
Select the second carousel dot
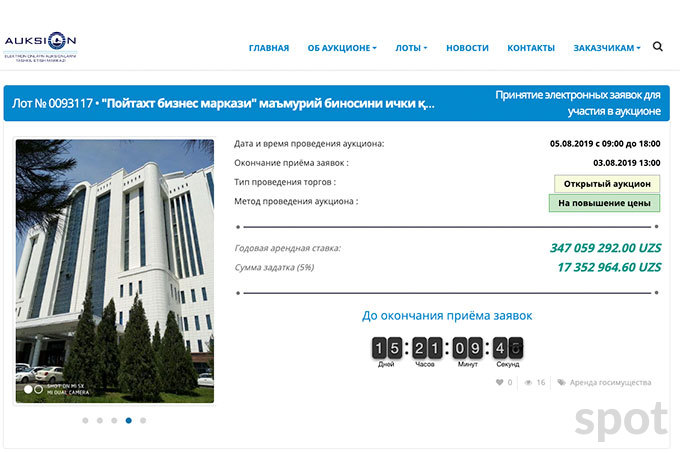[100, 420]
